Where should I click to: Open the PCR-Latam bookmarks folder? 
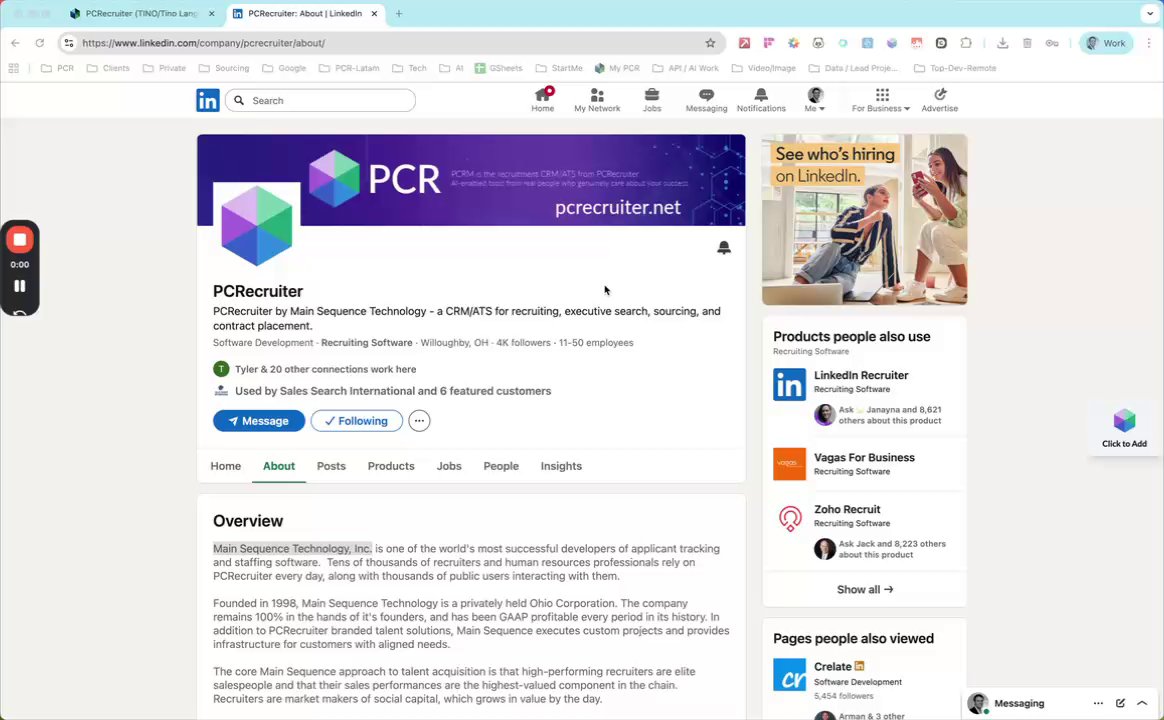click(x=349, y=68)
